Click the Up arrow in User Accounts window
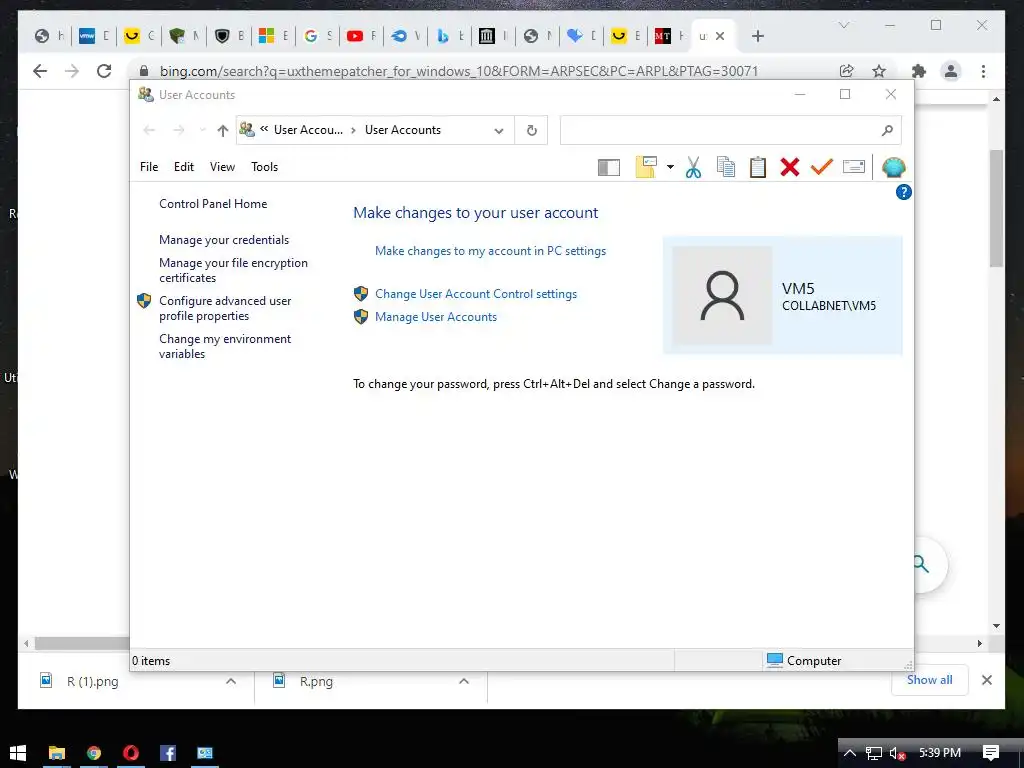Viewport: 1024px width, 768px height. click(x=223, y=131)
